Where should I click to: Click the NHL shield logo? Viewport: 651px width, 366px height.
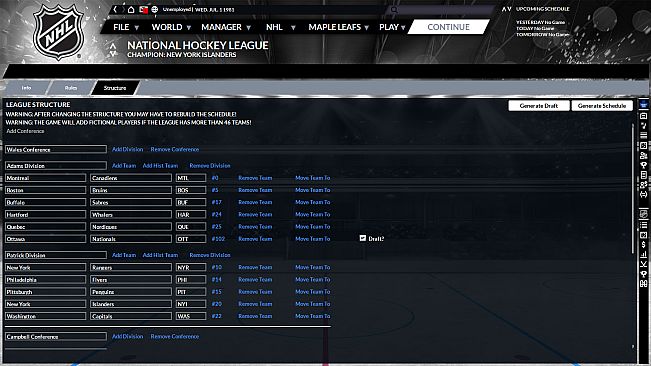tap(59, 32)
